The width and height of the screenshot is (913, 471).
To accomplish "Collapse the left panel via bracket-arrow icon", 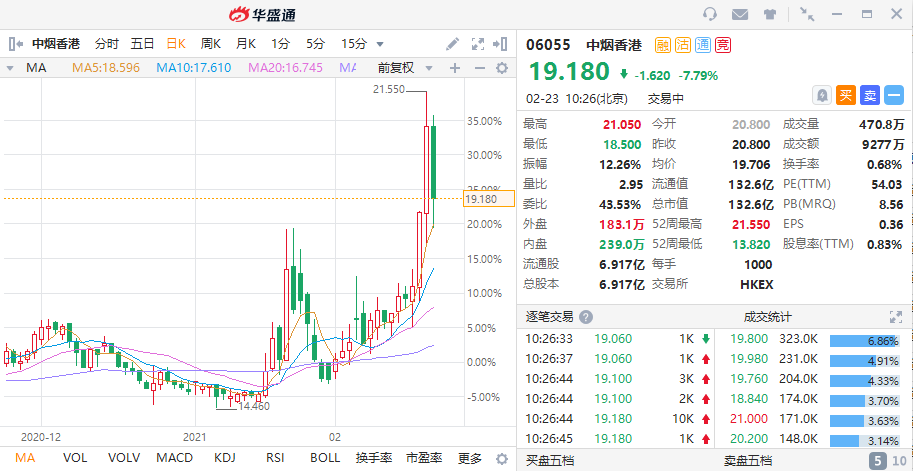I will click(x=16, y=44).
